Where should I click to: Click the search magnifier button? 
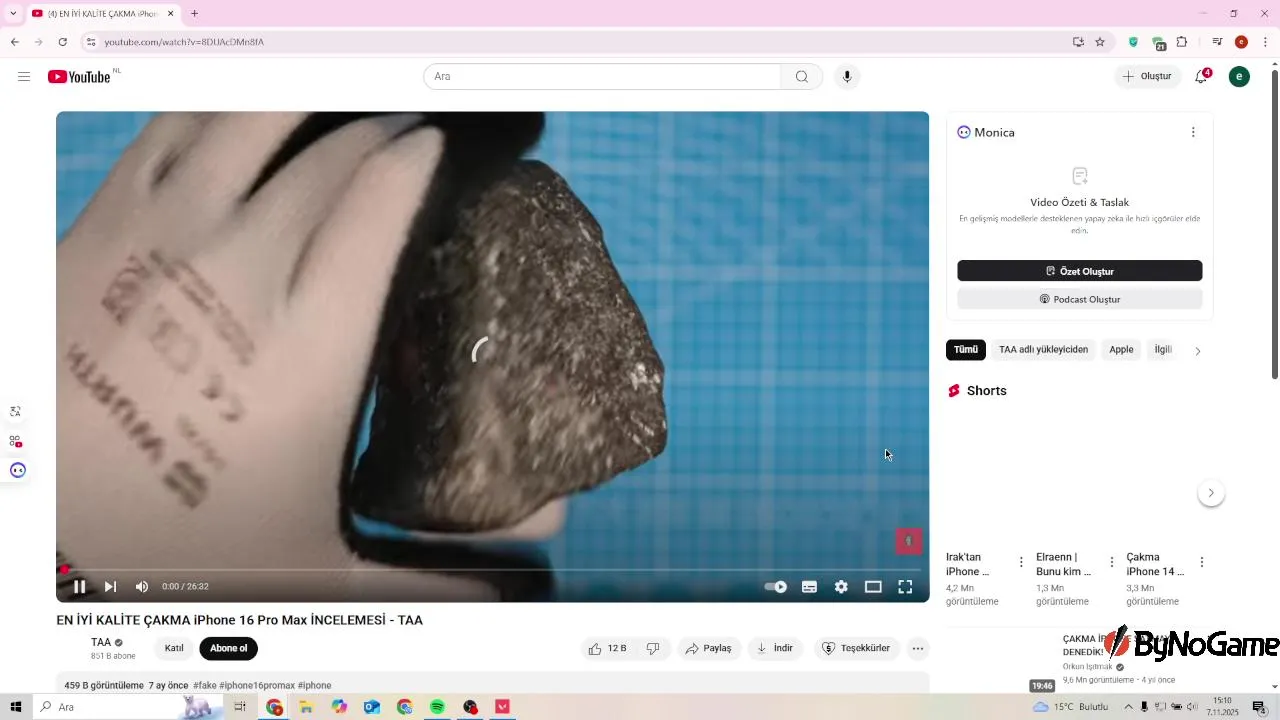[x=802, y=77]
